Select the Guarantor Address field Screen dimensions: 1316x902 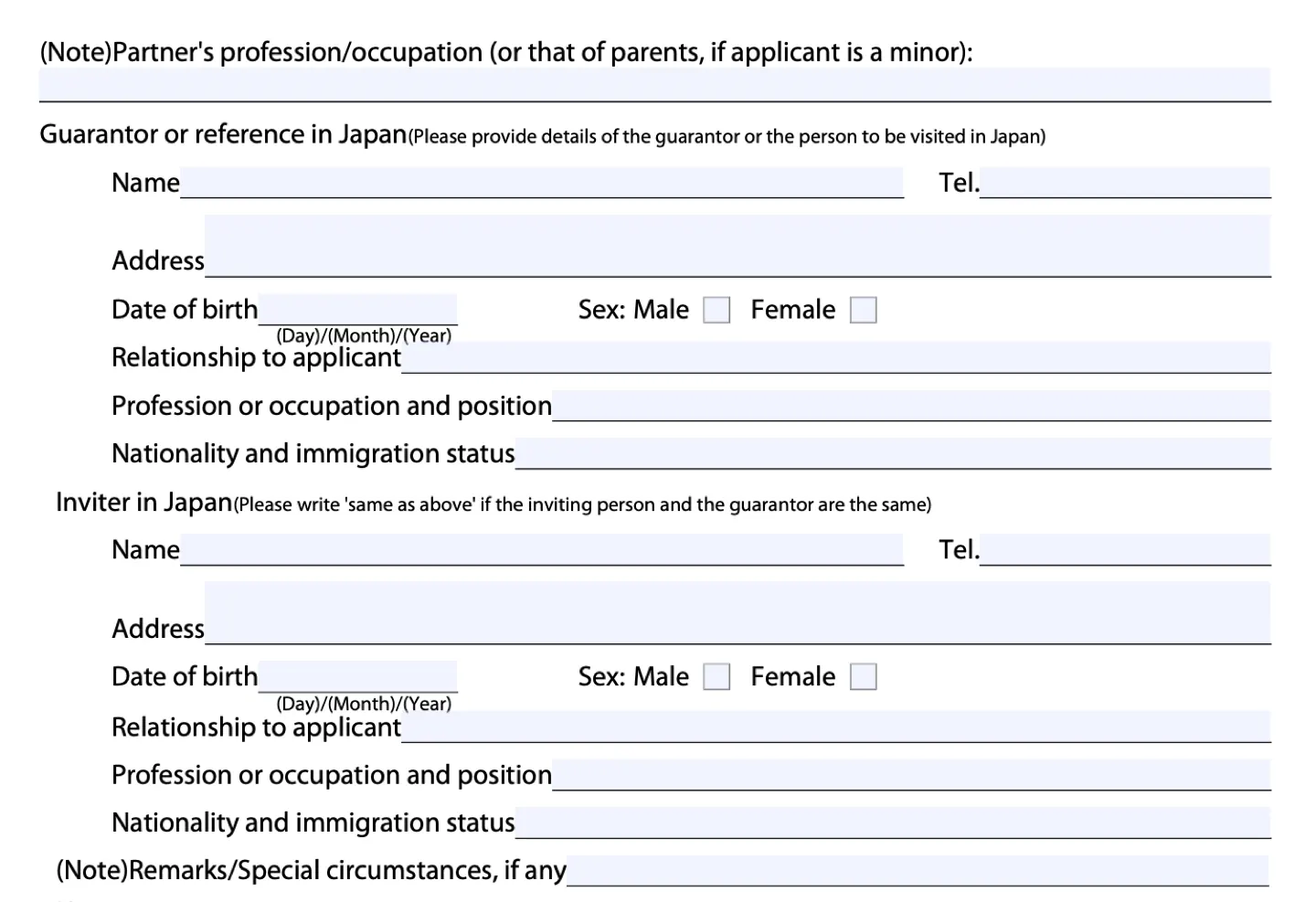pyautogui.click(x=738, y=246)
